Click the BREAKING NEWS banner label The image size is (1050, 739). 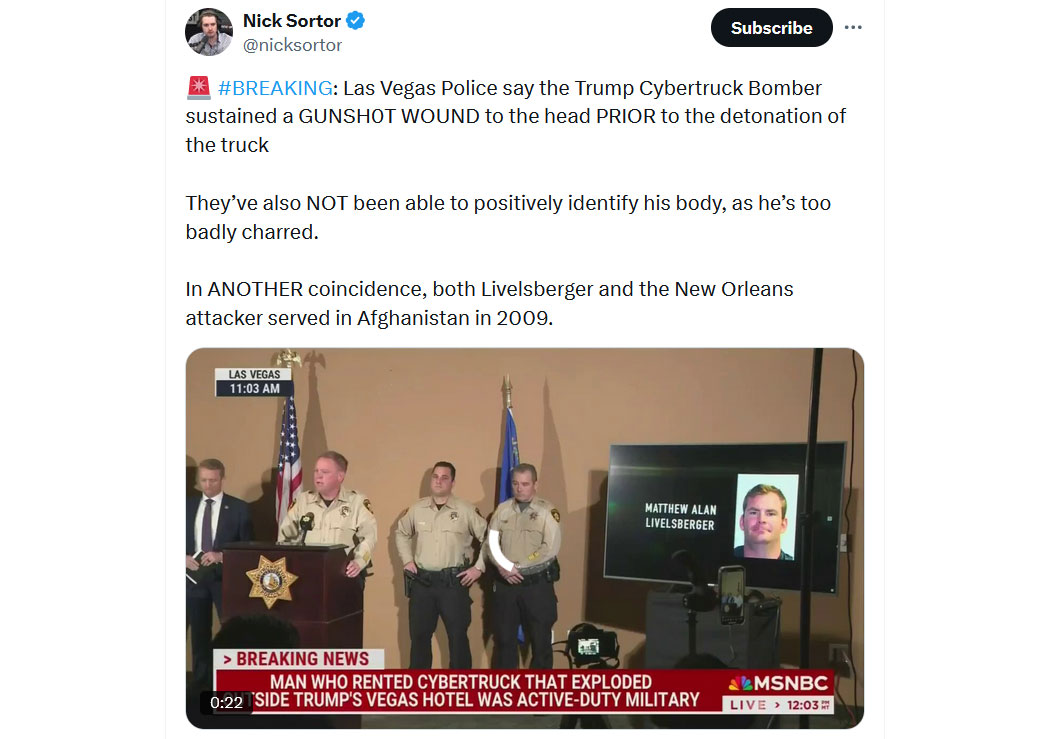click(299, 659)
